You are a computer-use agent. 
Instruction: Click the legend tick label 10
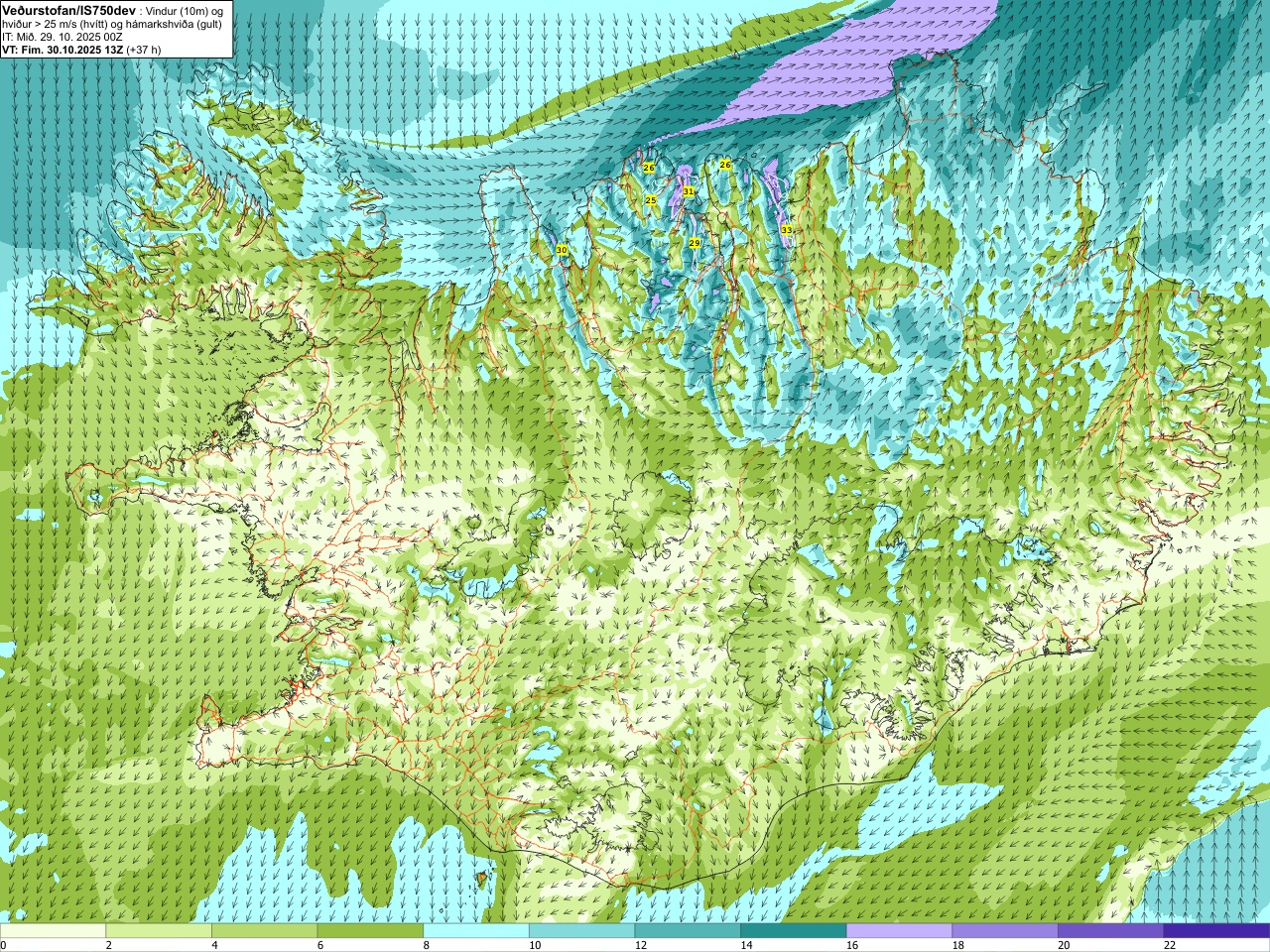pyautogui.click(x=535, y=945)
